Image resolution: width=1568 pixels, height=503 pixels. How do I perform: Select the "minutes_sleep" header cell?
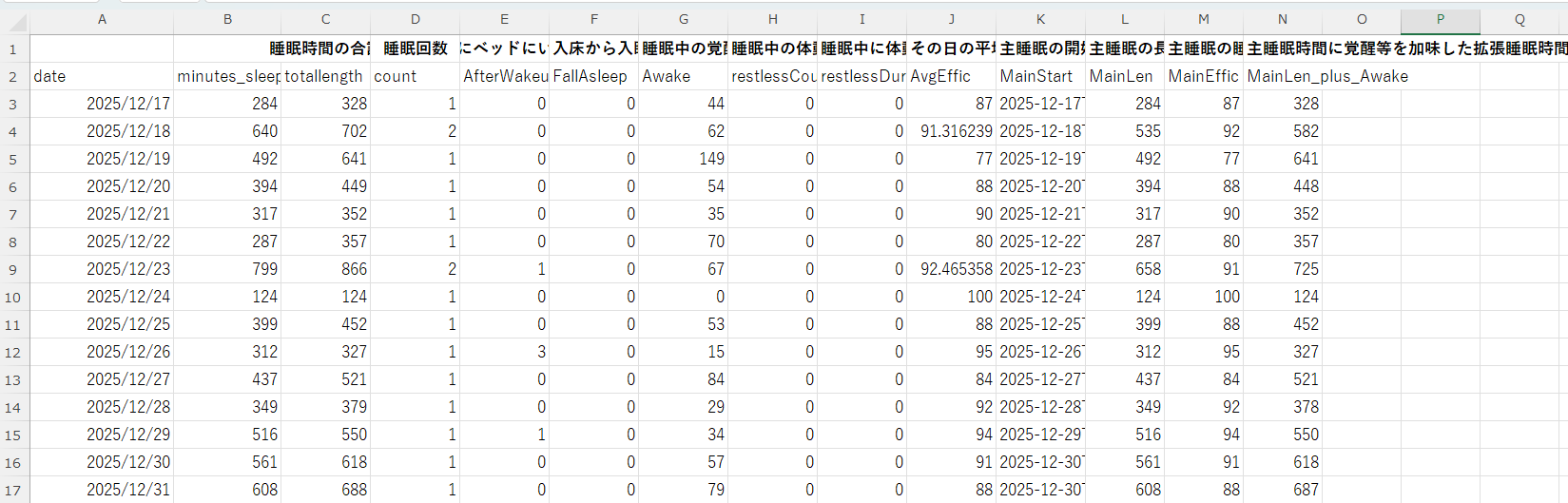227,76
